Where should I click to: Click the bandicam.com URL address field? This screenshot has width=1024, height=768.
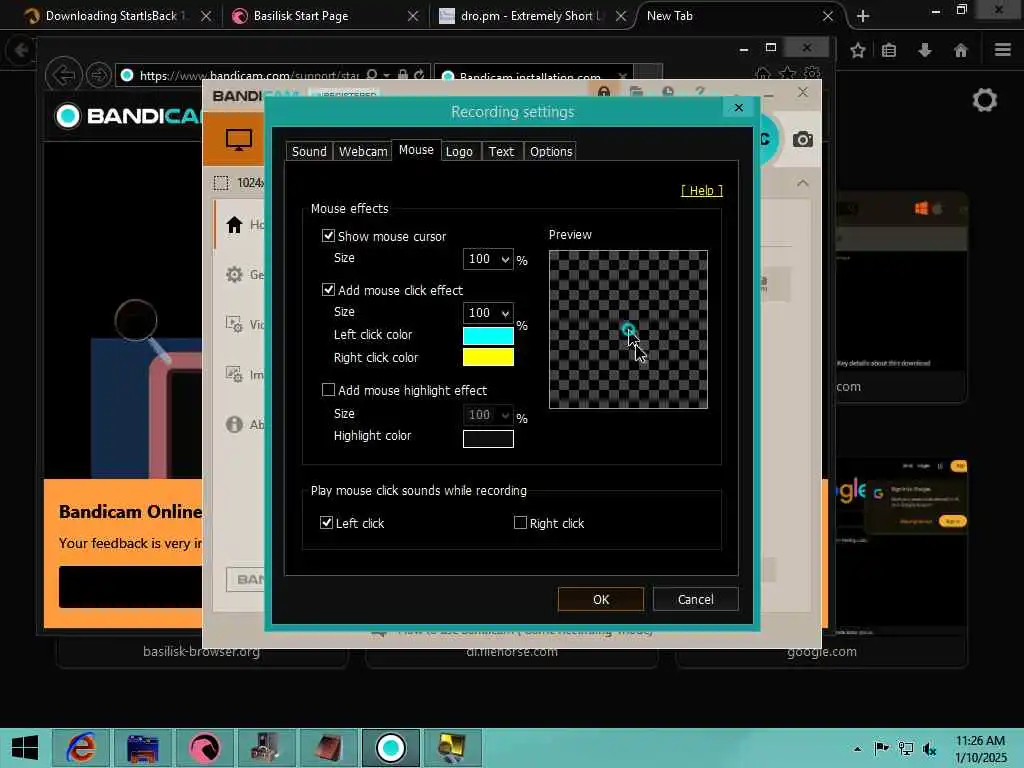pyautogui.click(x=248, y=76)
